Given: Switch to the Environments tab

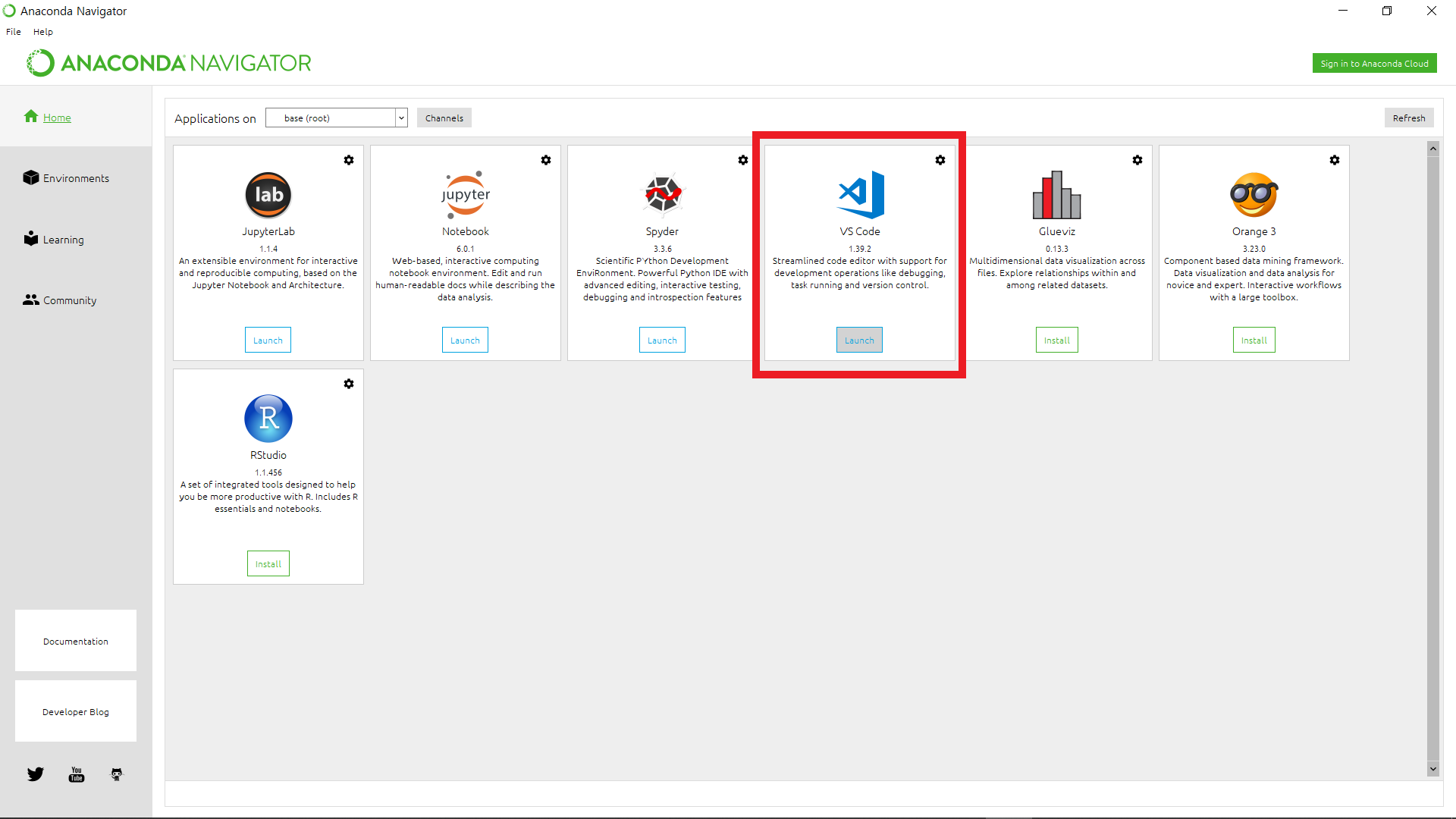Looking at the screenshot, I should point(75,178).
